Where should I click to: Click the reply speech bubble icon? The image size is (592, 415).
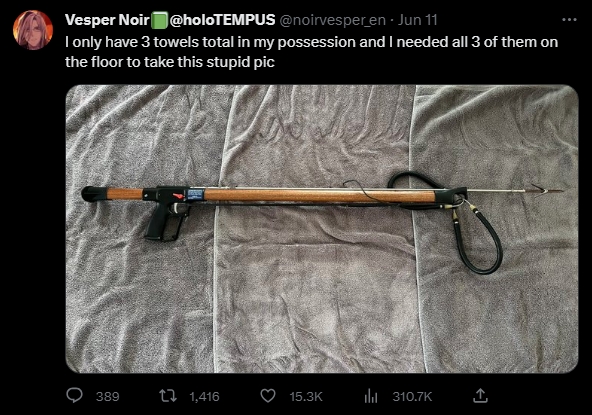(74, 396)
